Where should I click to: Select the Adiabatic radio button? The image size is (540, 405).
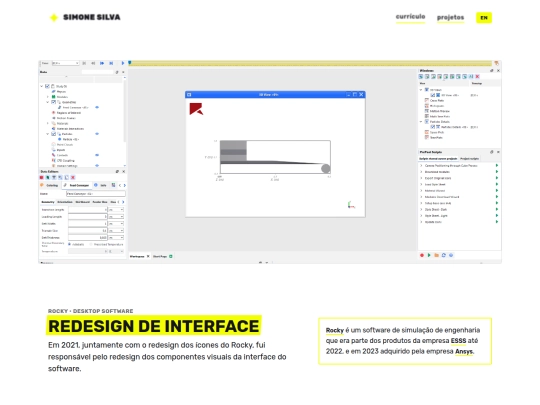70,244
